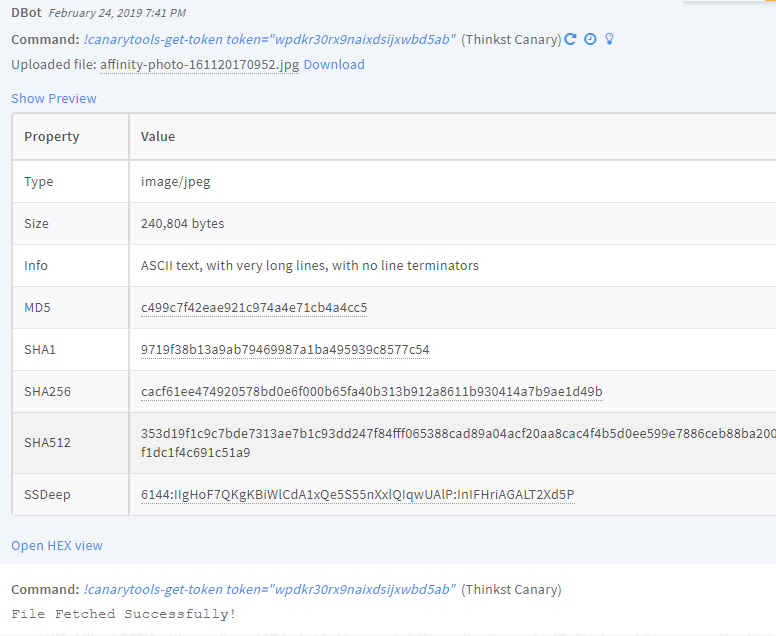Select the MD5 hash value
The width and height of the screenshot is (776, 636).
[x=254, y=307]
